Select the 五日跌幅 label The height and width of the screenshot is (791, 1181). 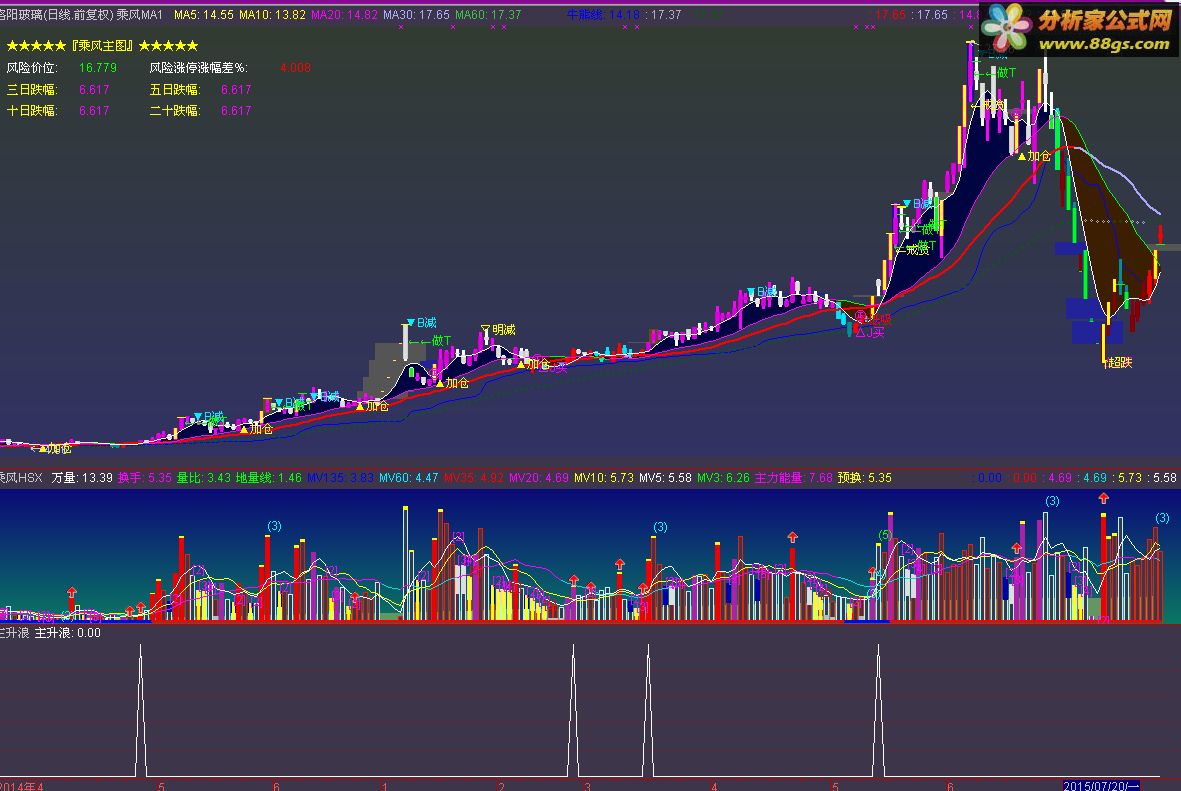pos(175,90)
